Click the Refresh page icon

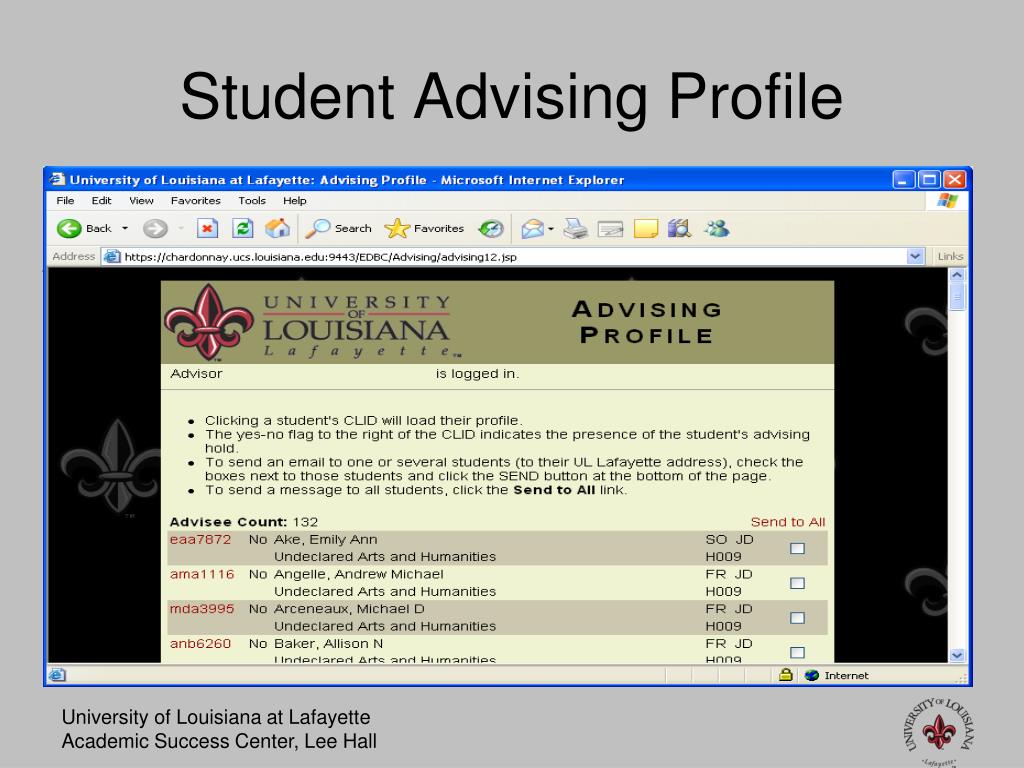pos(242,229)
